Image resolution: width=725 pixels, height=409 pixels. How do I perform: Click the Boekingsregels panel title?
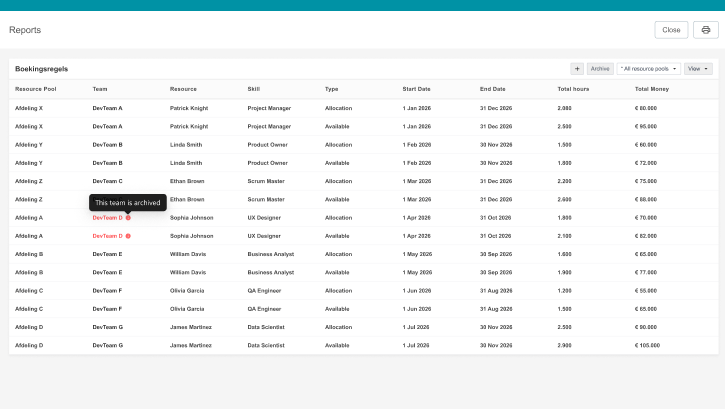41,69
